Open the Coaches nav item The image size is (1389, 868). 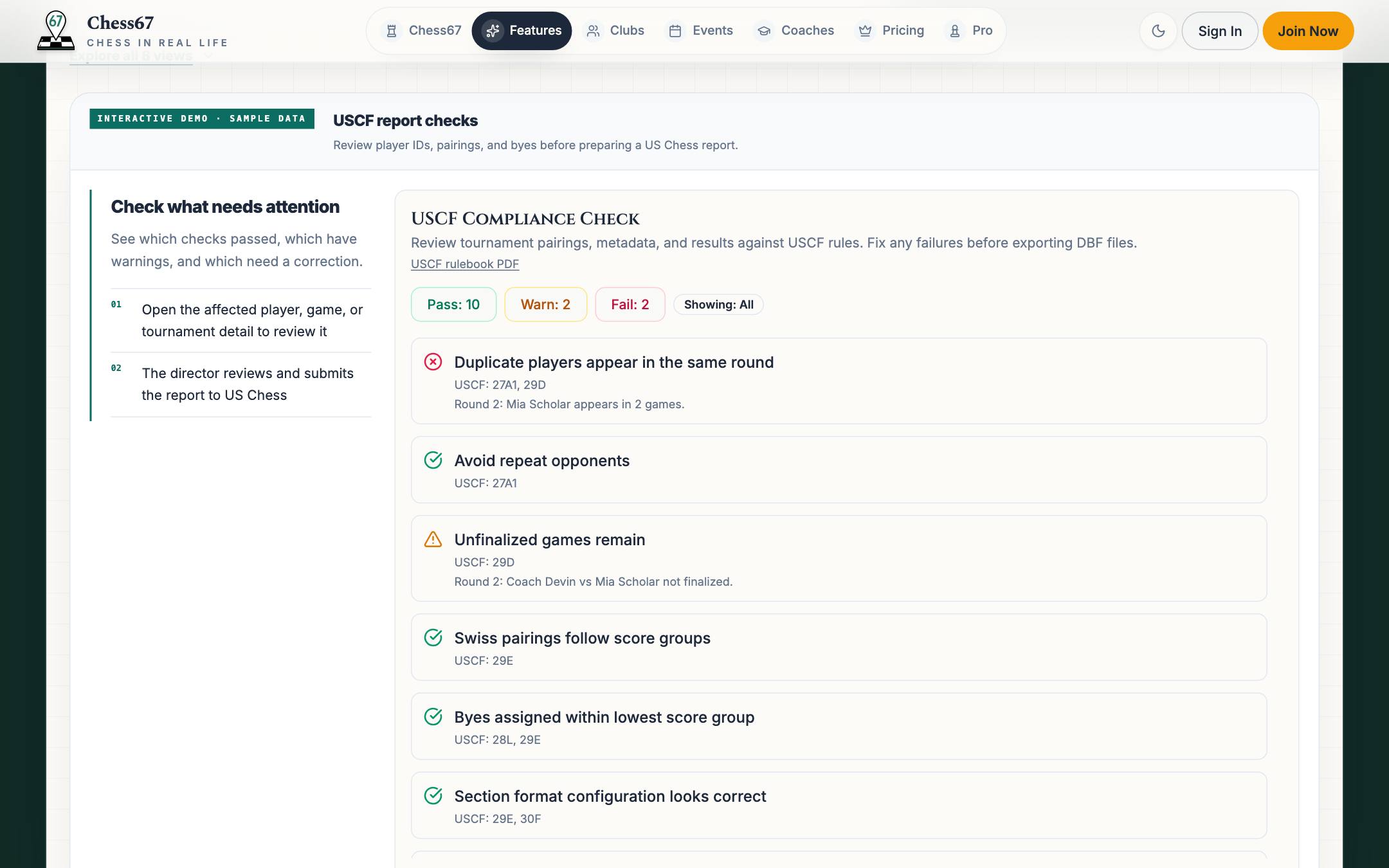click(x=795, y=31)
